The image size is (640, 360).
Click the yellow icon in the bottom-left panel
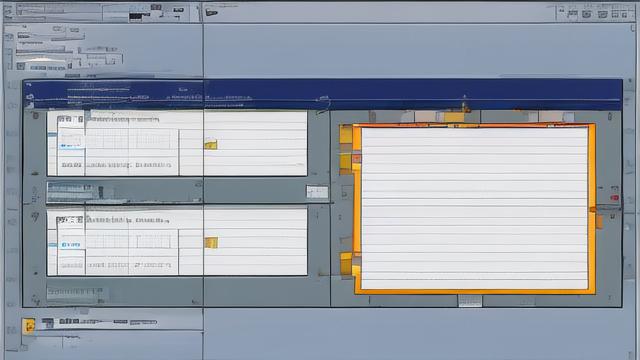[x=29, y=326]
